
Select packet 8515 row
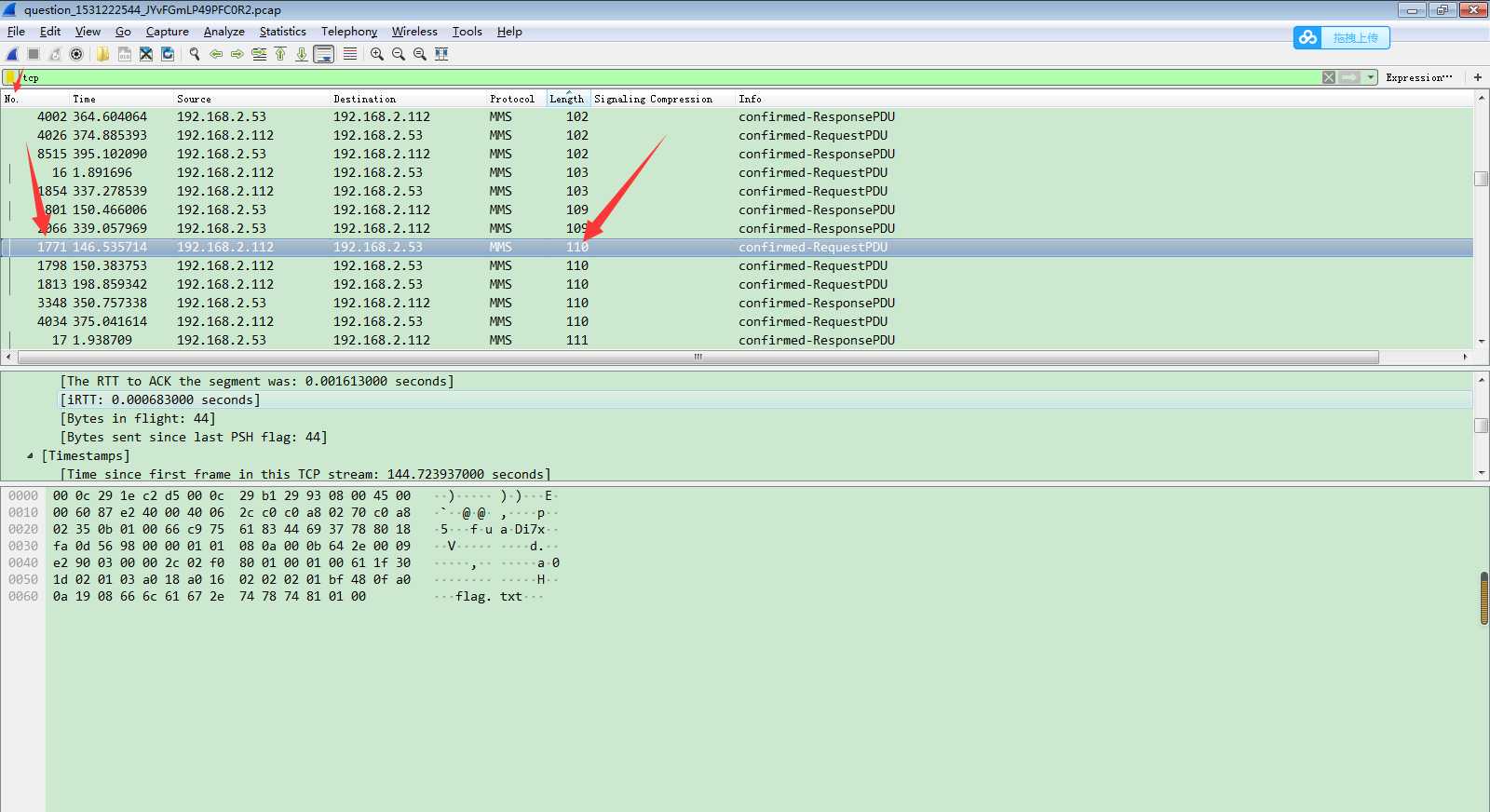pos(737,154)
